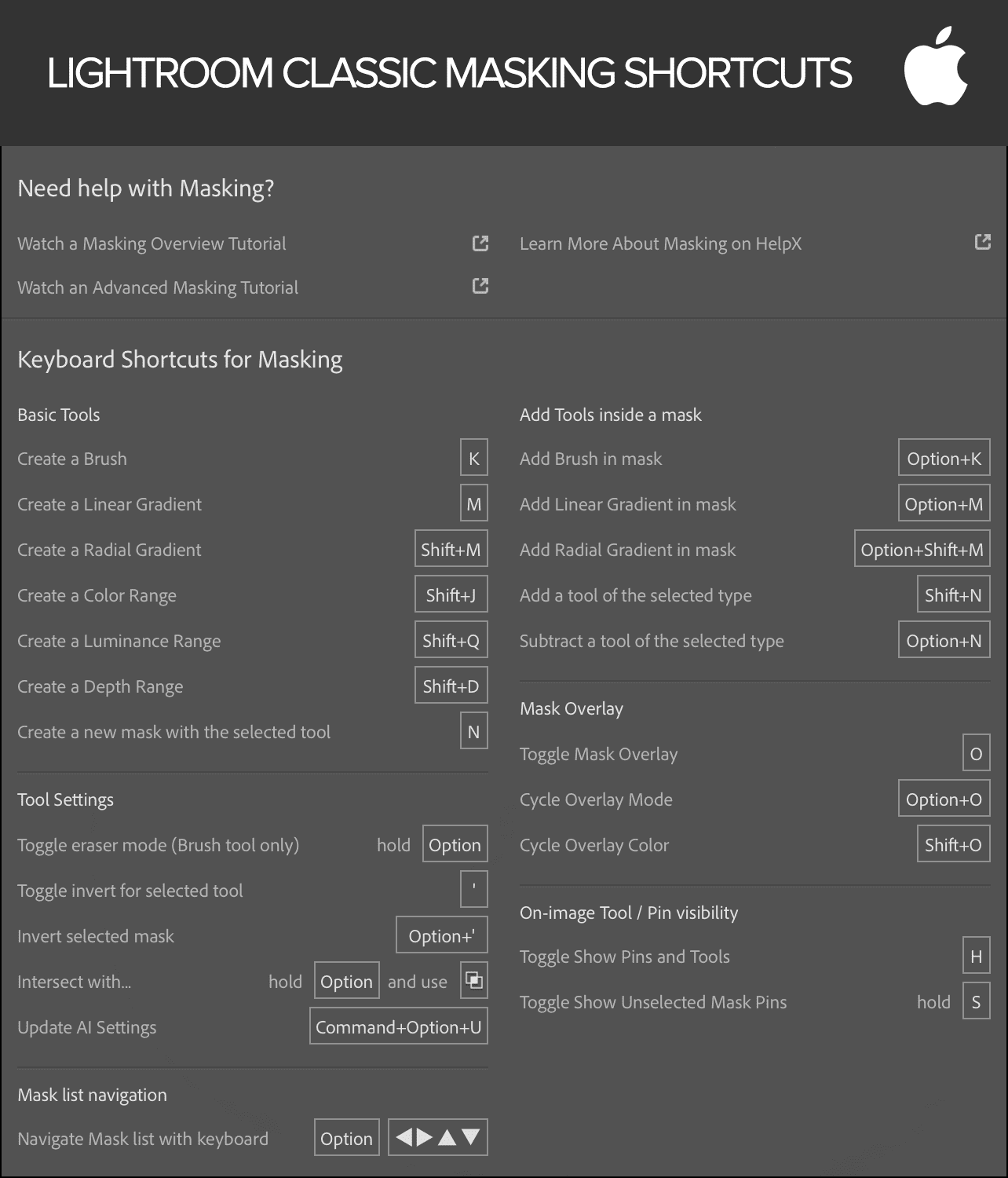Select 'Create a new mask with the selected tool'

pyautogui.click(x=174, y=732)
